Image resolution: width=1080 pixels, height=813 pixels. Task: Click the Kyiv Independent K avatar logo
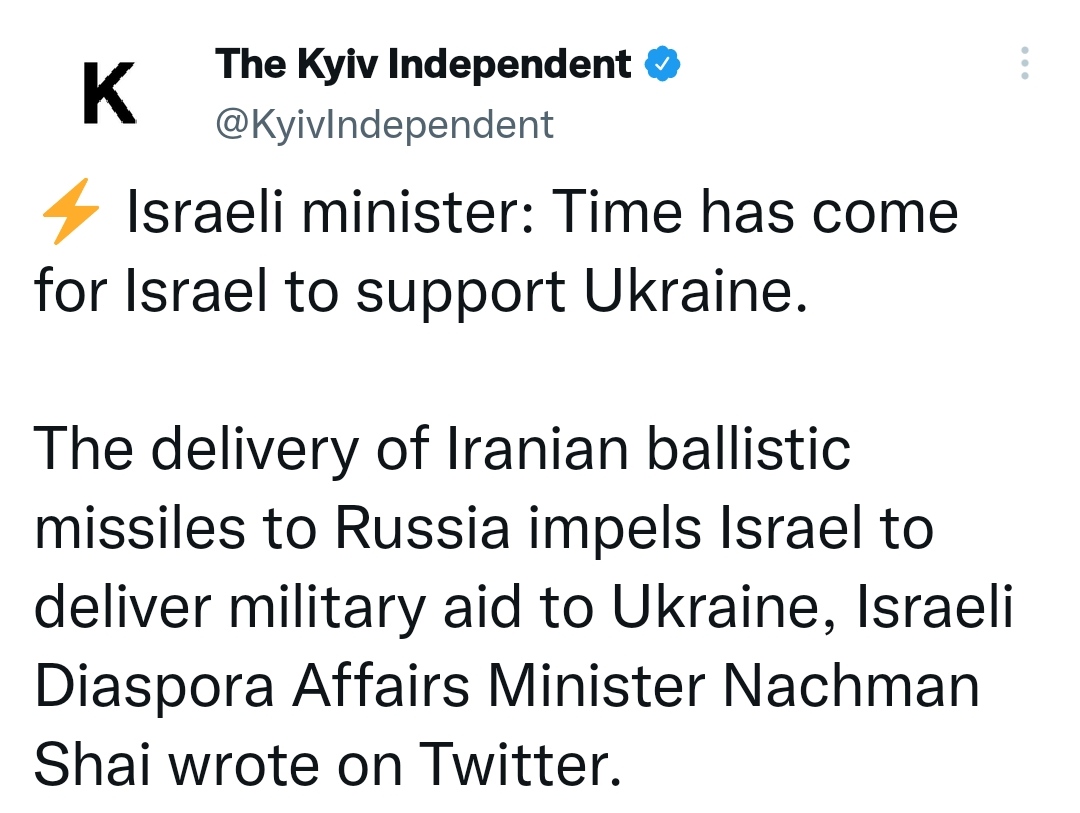coord(109,93)
